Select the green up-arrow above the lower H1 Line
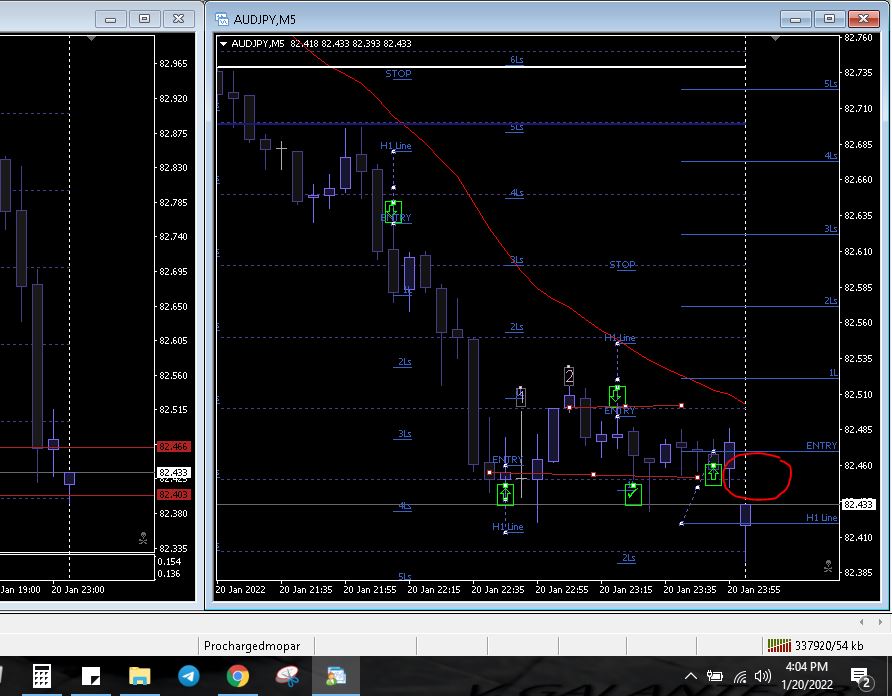 (x=505, y=494)
